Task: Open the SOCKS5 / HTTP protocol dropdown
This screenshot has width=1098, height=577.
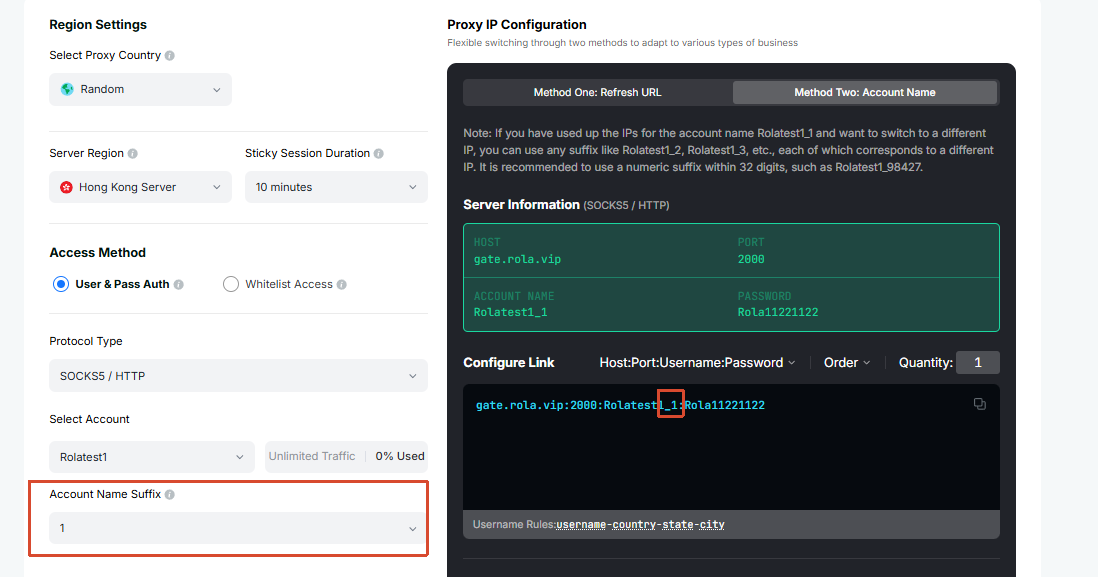Action: click(238, 376)
